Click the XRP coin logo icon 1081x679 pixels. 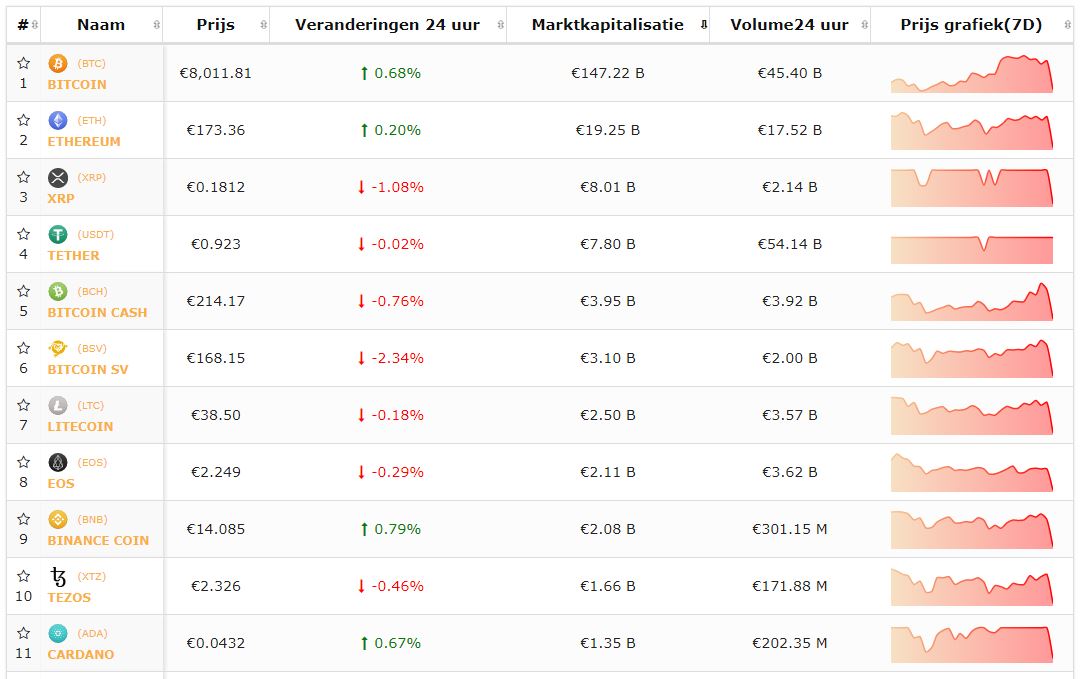point(58,178)
